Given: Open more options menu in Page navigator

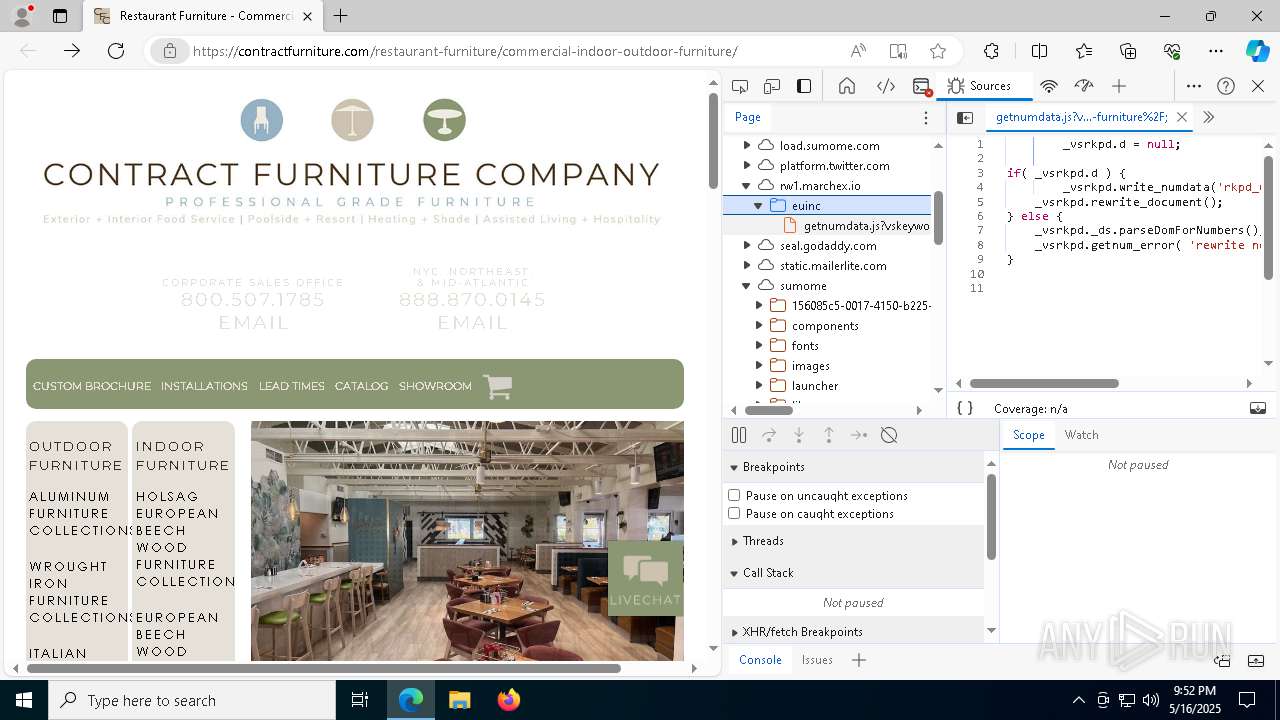Looking at the screenshot, I should pyautogui.click(x=926, y=117).
